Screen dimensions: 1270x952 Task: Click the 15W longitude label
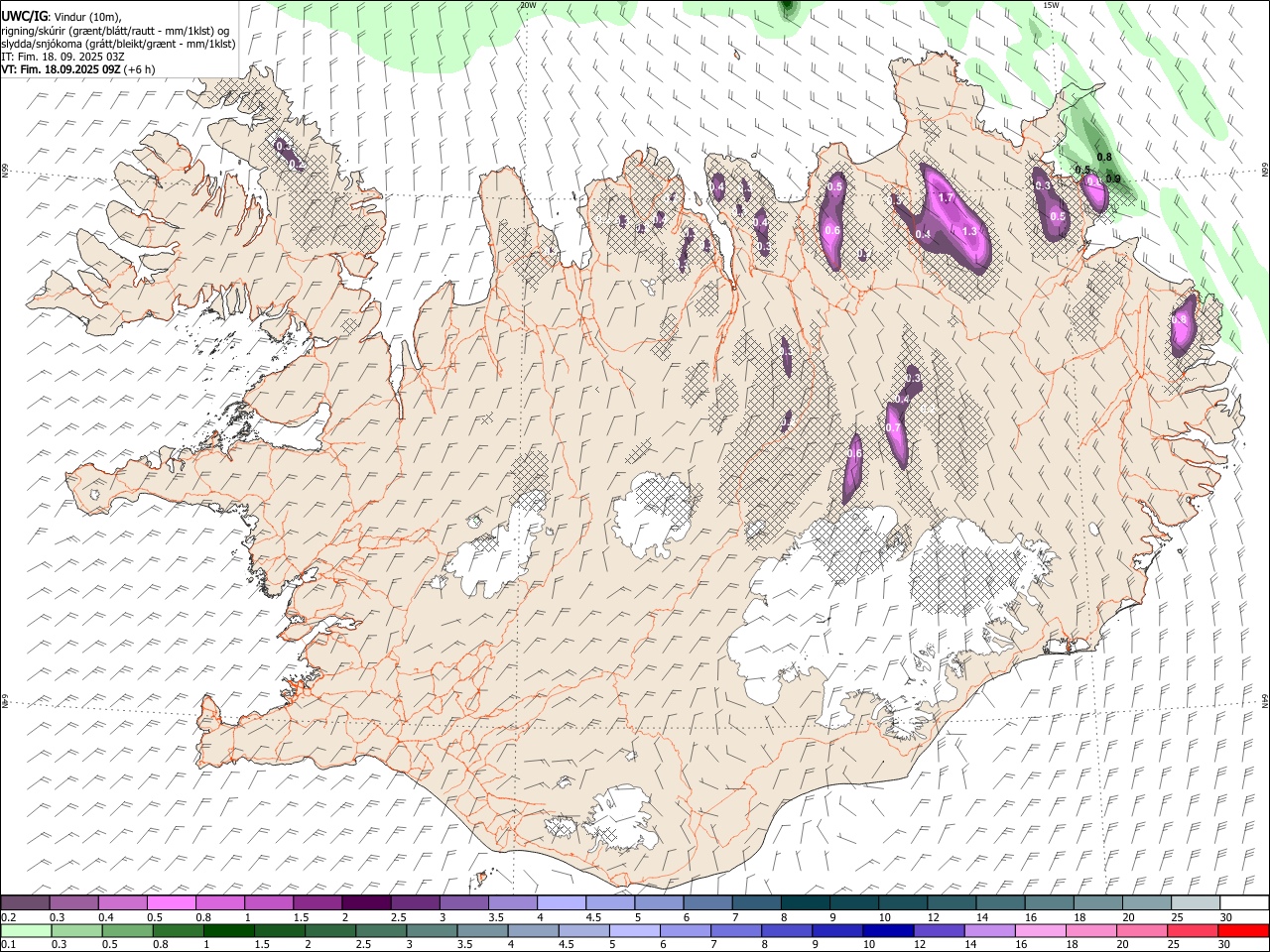tap(1051, 5)
